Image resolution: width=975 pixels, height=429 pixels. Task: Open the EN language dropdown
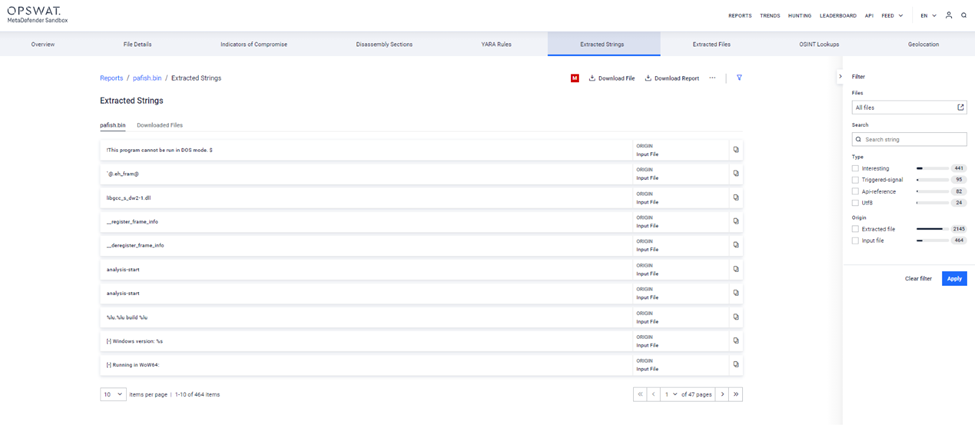pyautogui.click(x=928, y=16)
